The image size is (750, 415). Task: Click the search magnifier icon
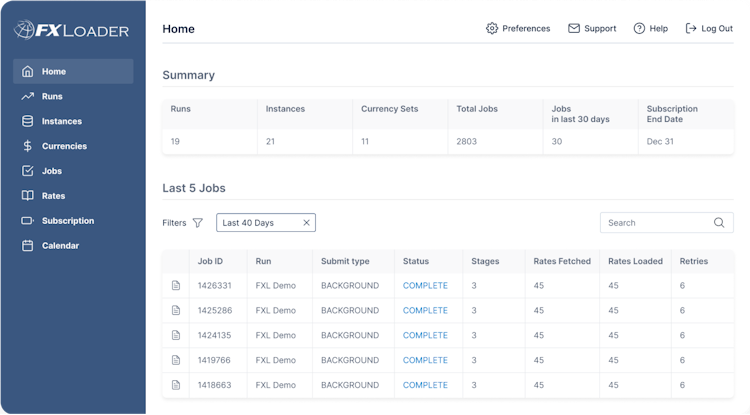click(719, 223)
